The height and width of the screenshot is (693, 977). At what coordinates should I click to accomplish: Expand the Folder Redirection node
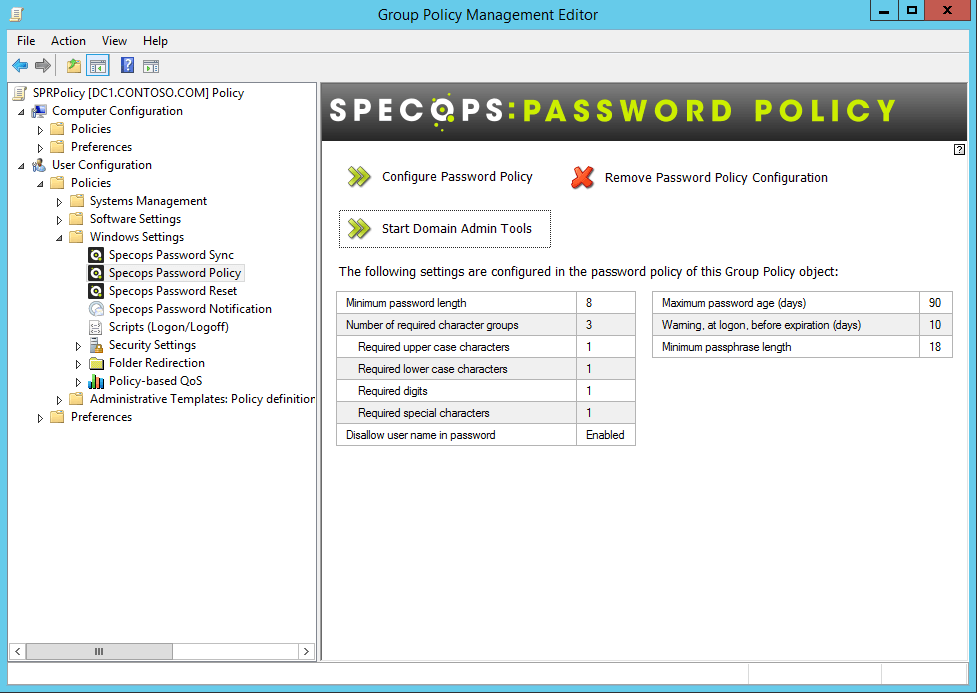click(78, 365)
